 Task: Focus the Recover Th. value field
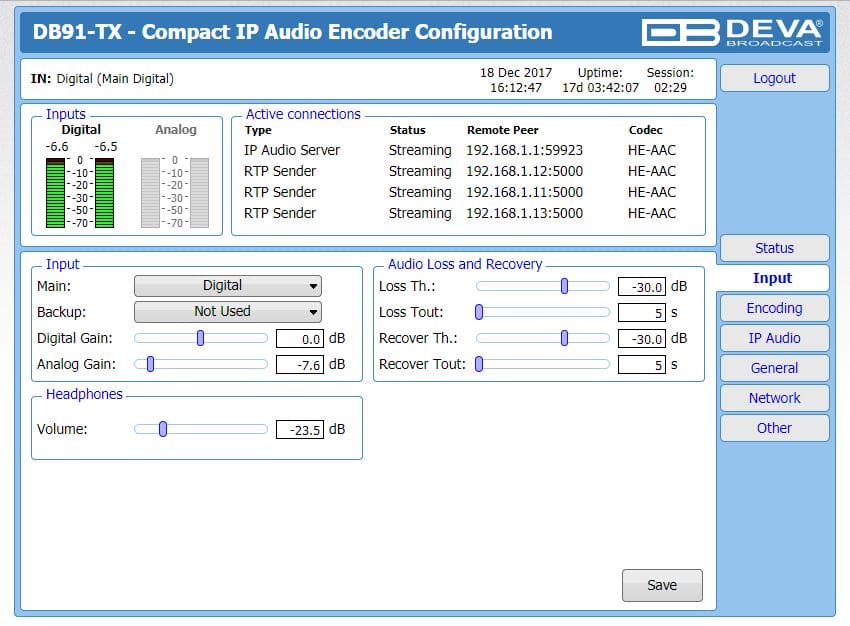point(642,339)
